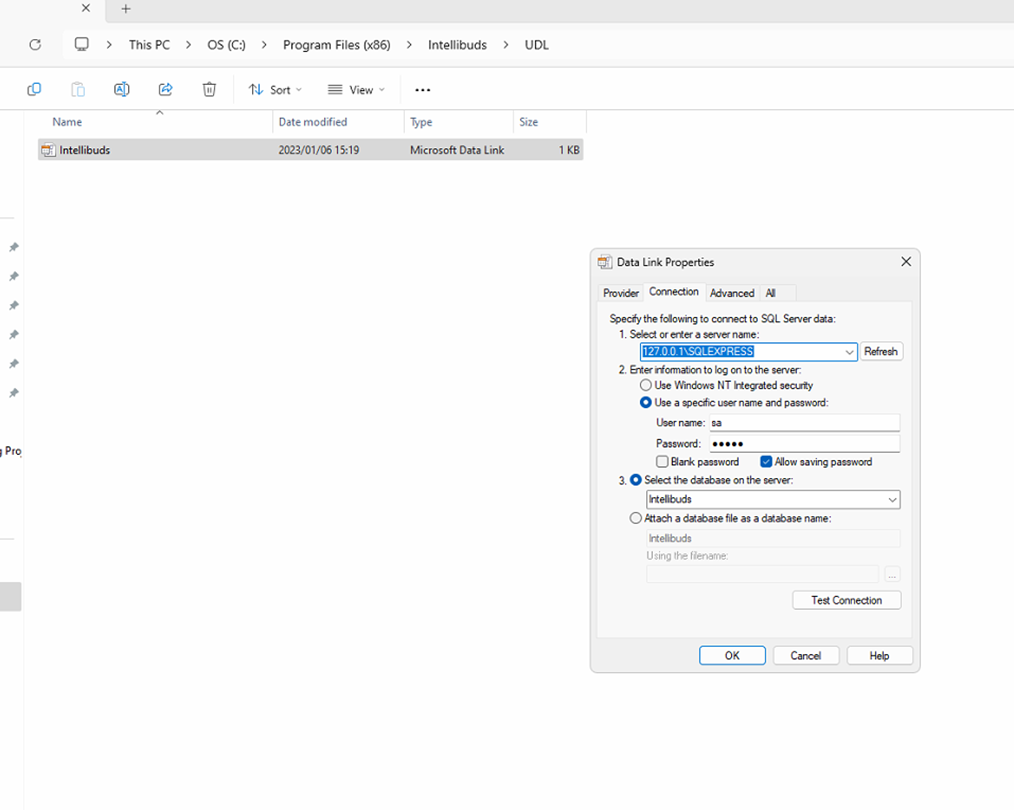Sort by Date modified column header
The height and width of the screenshot is (810, 1014).
point(313,122)
